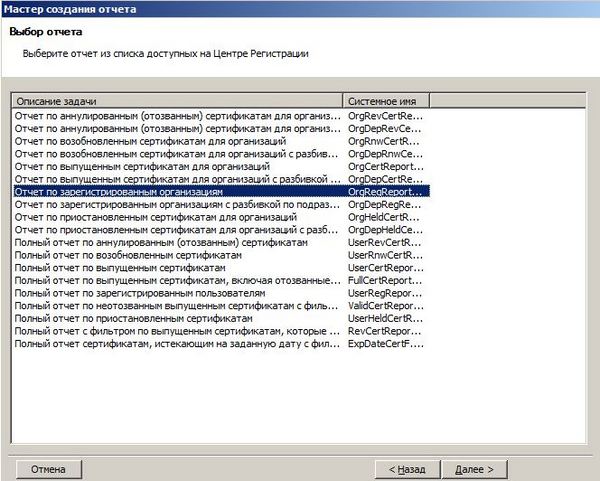This screenshot has width=600, height=481.
Task: Proceed with the Далее button
Action: point(474,469)
